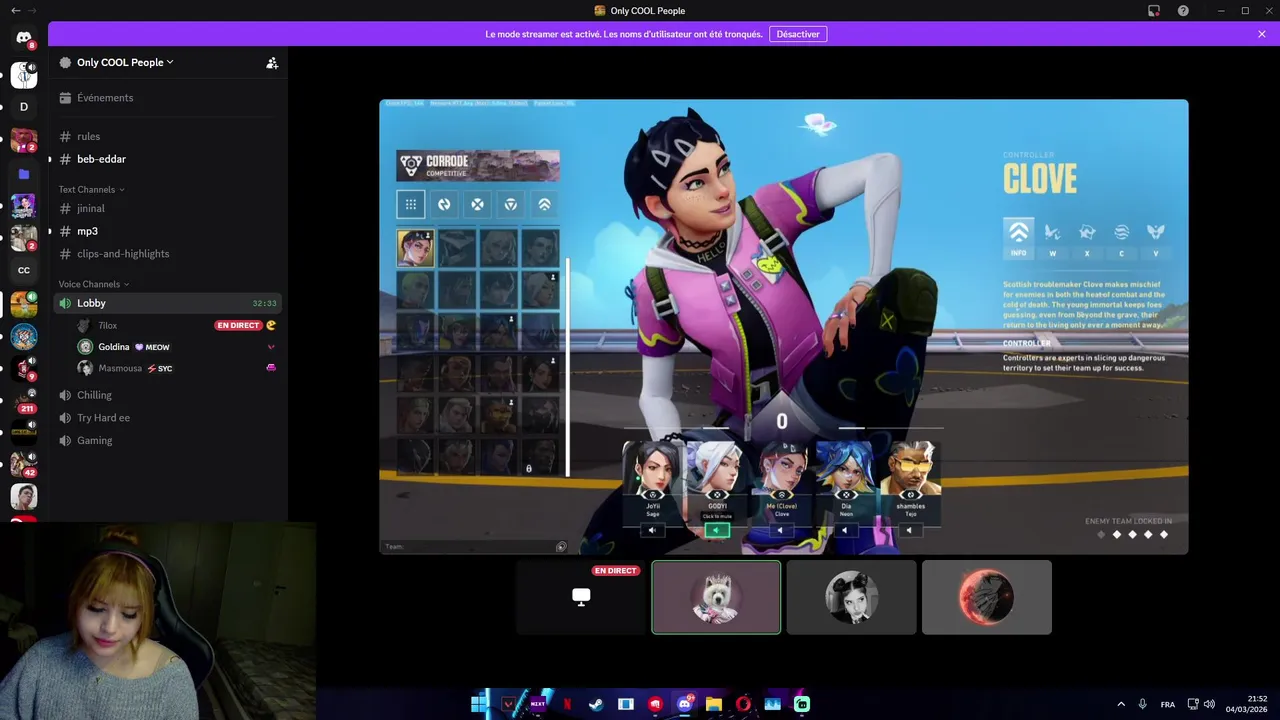Click the agent list scrollbar
Viewport: 1280px width, 720px height.
pyautogui.click(x=568, y=367)
